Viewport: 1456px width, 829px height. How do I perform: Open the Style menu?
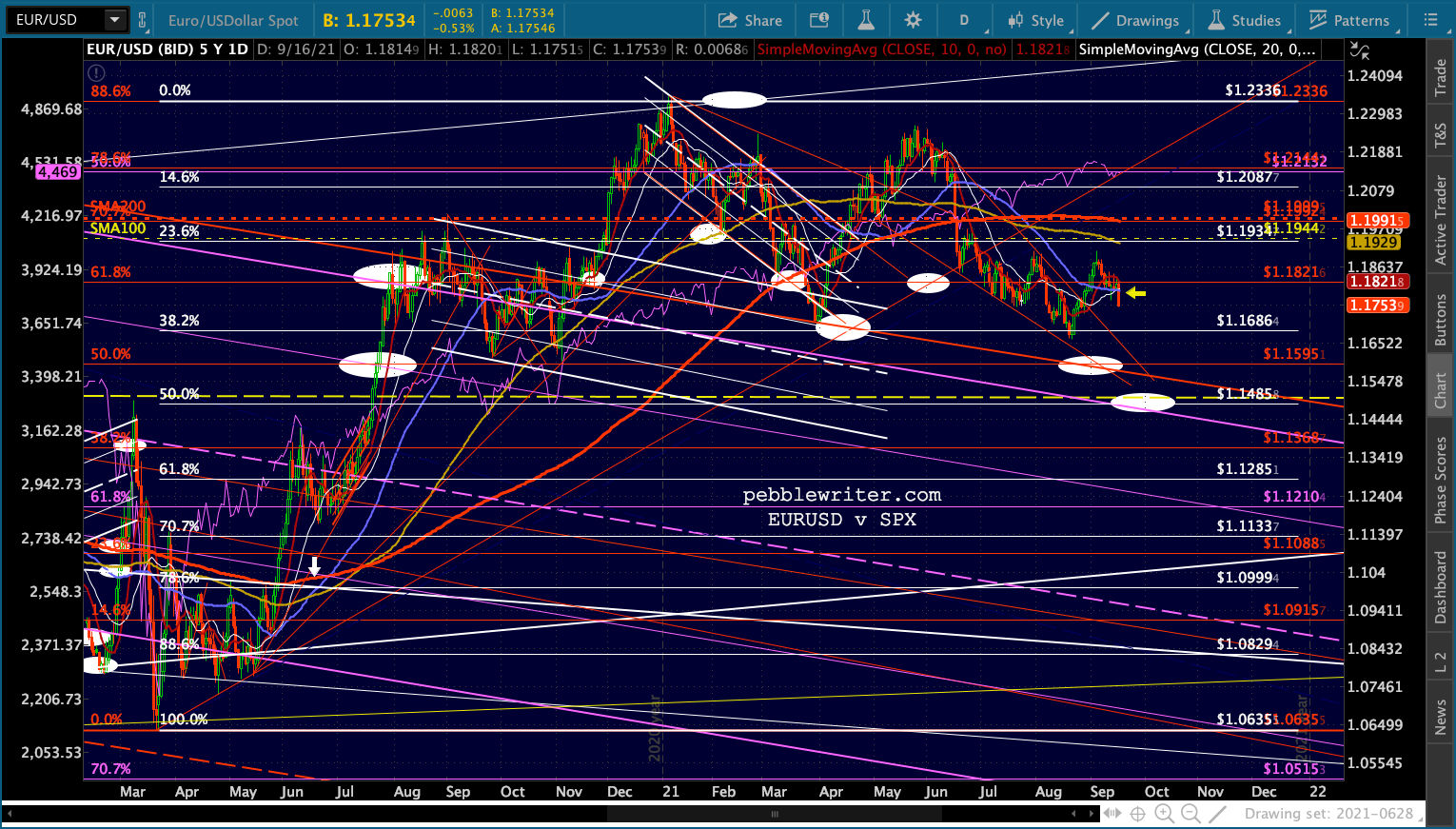[x=1035, y=20]
